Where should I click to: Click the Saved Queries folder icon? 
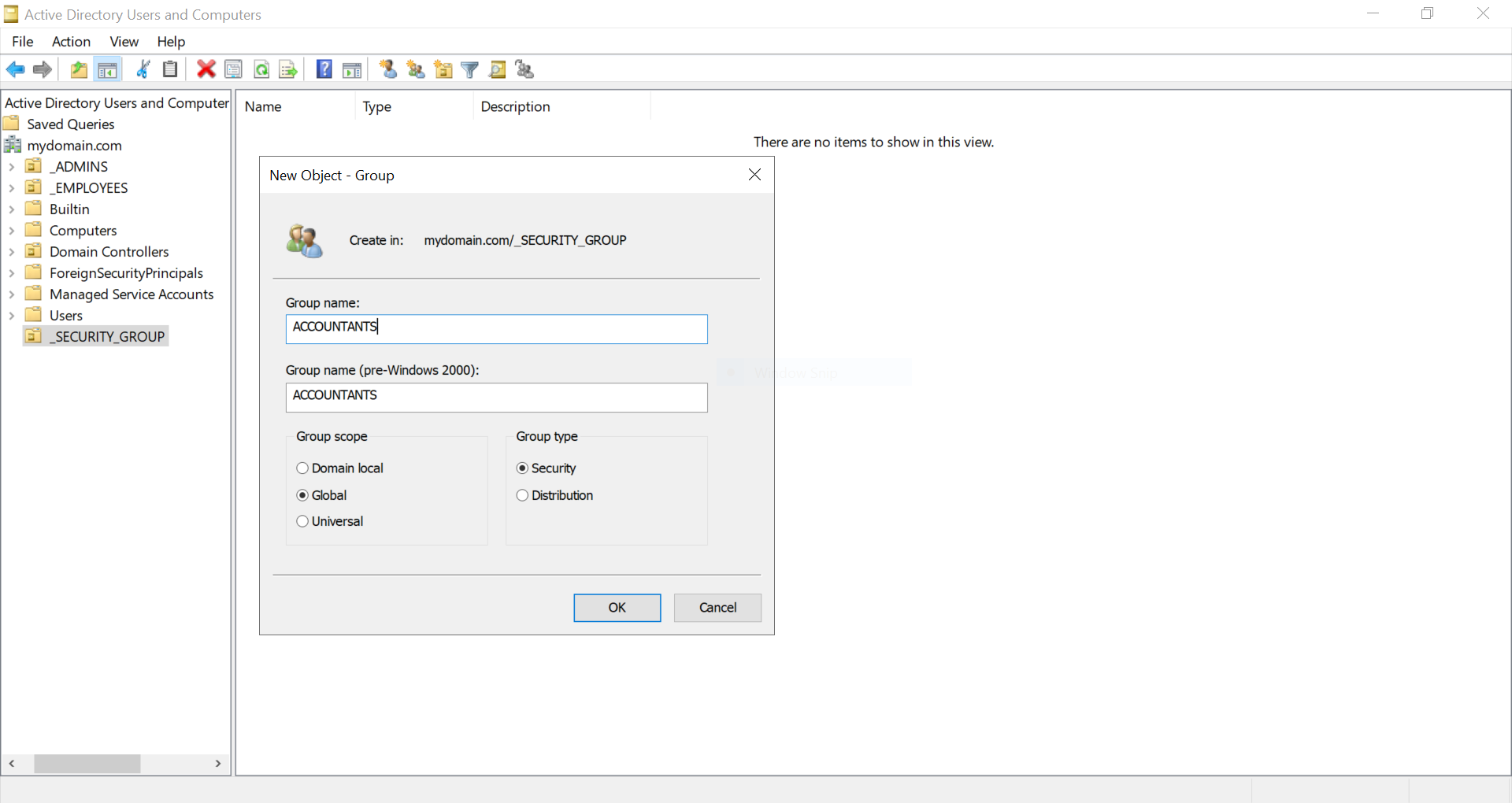(12, 124)
